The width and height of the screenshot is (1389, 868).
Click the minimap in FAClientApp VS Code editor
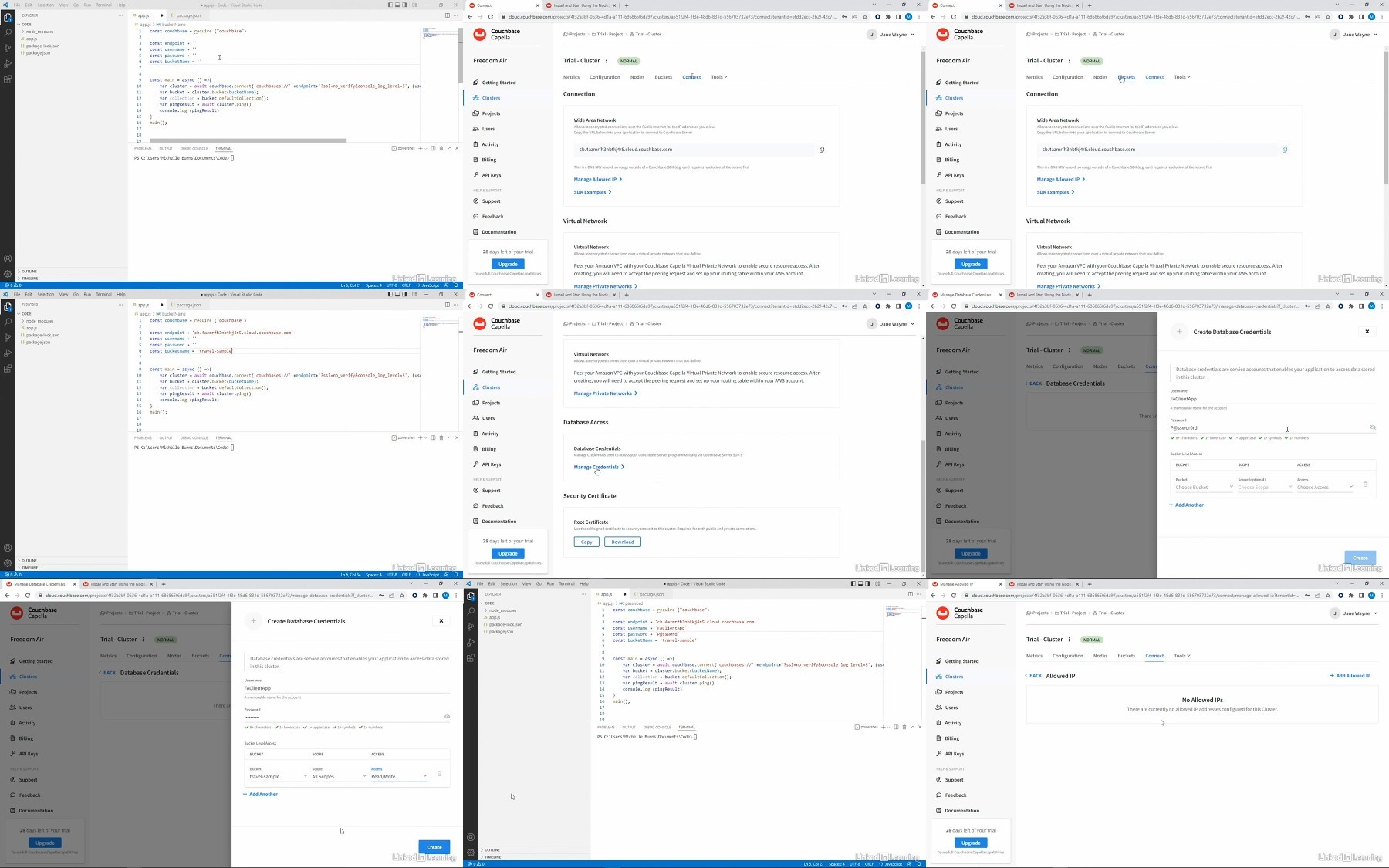tap(903, 613)
